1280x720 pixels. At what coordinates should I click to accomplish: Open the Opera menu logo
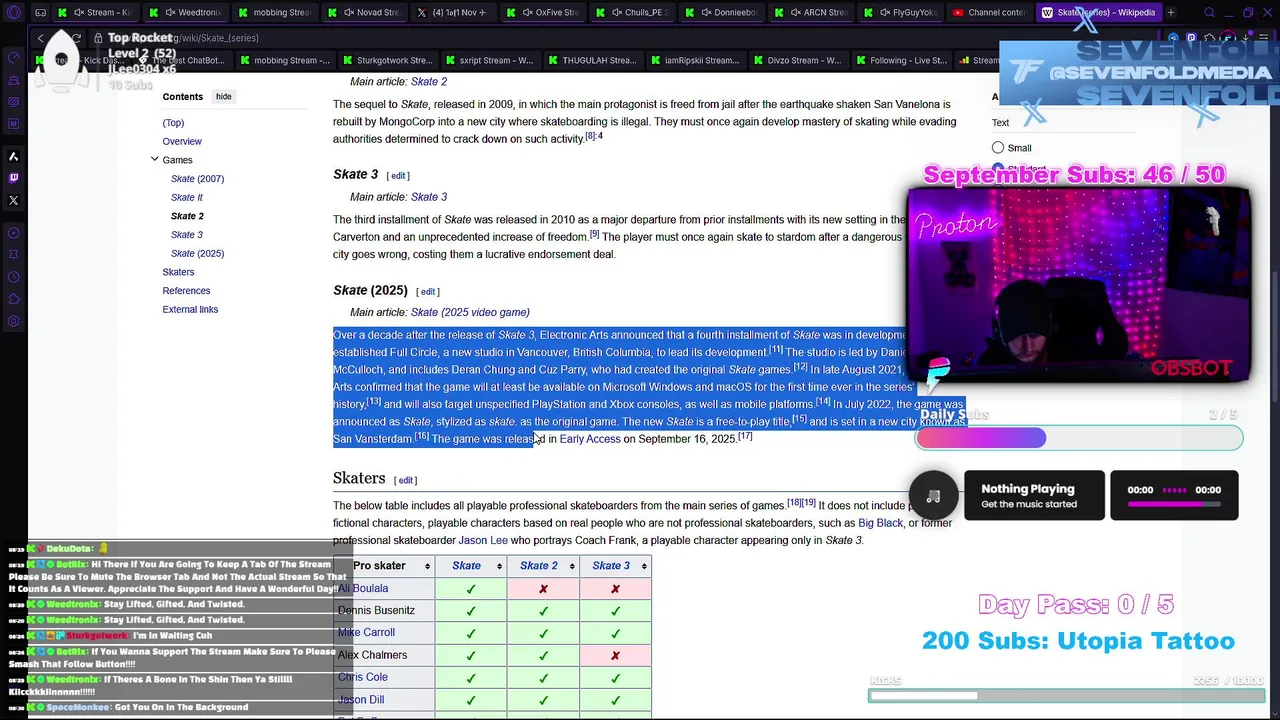click(14, 13)
